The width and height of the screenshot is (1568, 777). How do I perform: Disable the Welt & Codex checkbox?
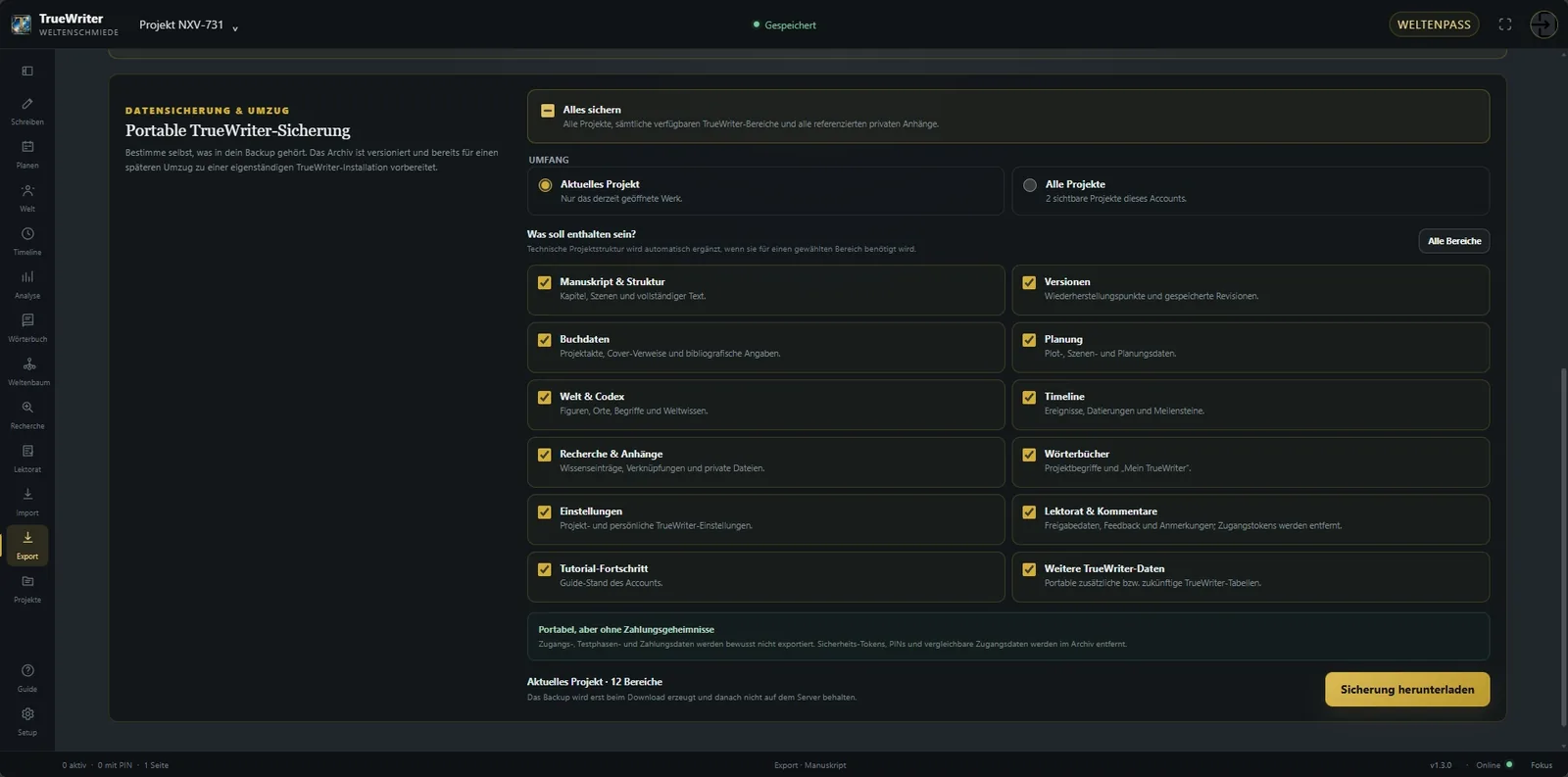(545, 398)
